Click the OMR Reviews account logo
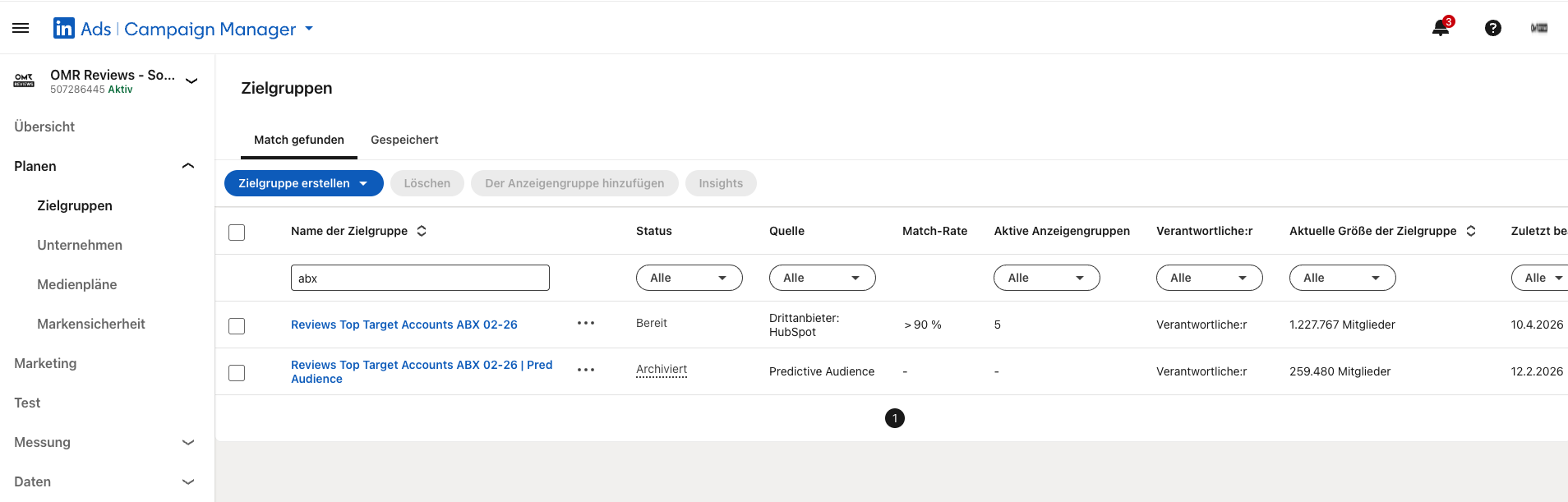The width and height of the screenshot is (1568, 502). click(24, 81)
